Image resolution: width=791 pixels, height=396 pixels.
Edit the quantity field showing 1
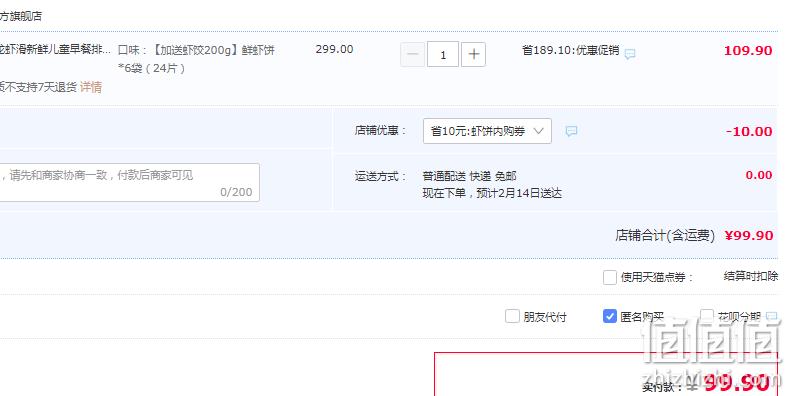pos(443,54)
